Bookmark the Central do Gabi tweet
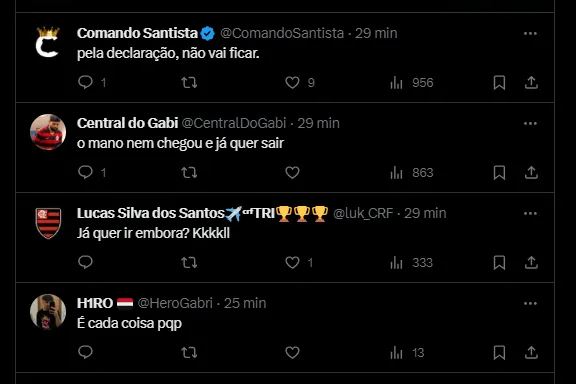This screenshot has height=384, width=576. coord(499,172)
